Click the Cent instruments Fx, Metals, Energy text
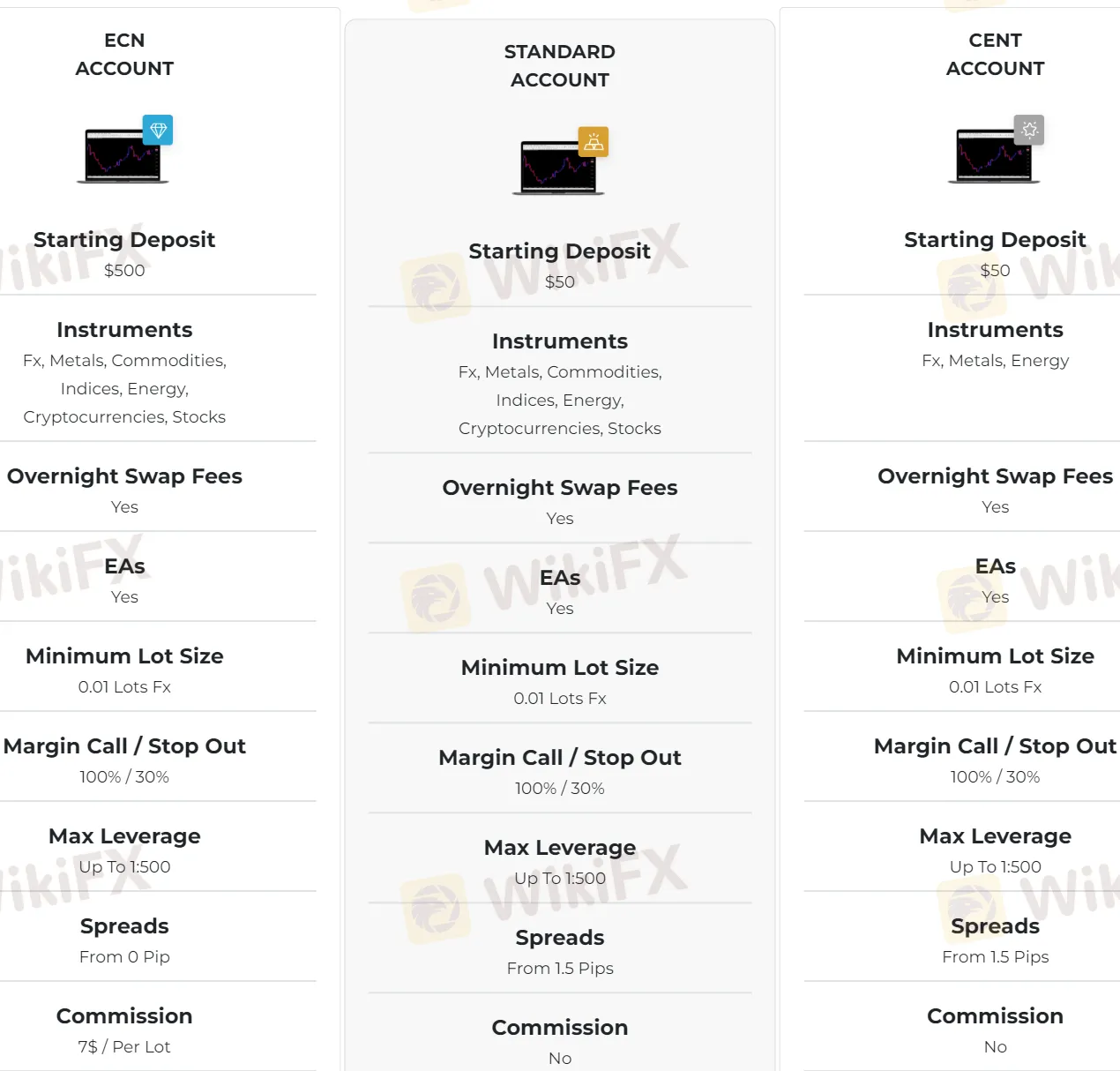The height and width of the screenshot is (1071, 1120). pyautogui.click(x=995, y=361)
